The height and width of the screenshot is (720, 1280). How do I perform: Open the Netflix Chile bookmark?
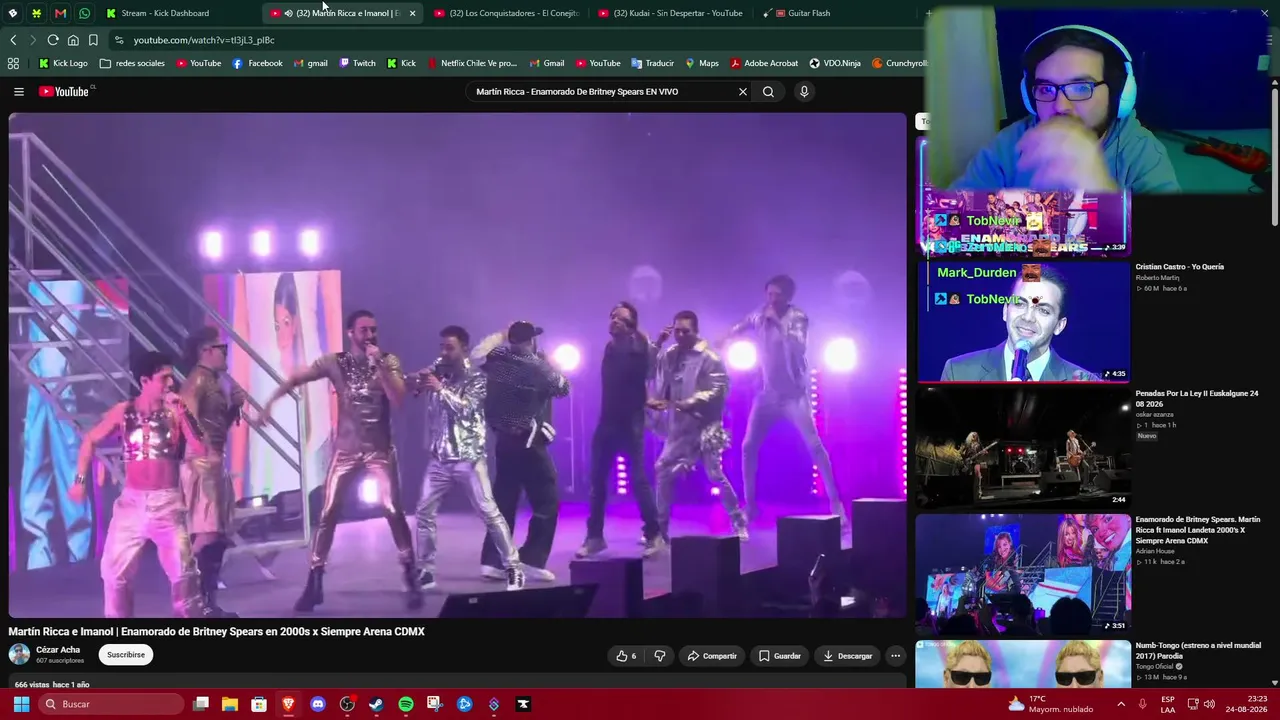tap(471, 63)
